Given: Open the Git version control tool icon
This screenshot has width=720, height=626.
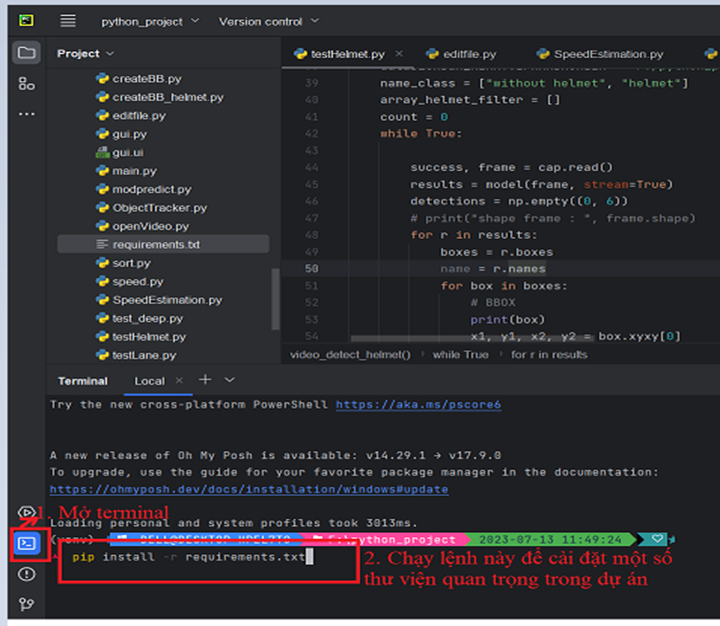Looking at the screenshot, I should point(26,604).
